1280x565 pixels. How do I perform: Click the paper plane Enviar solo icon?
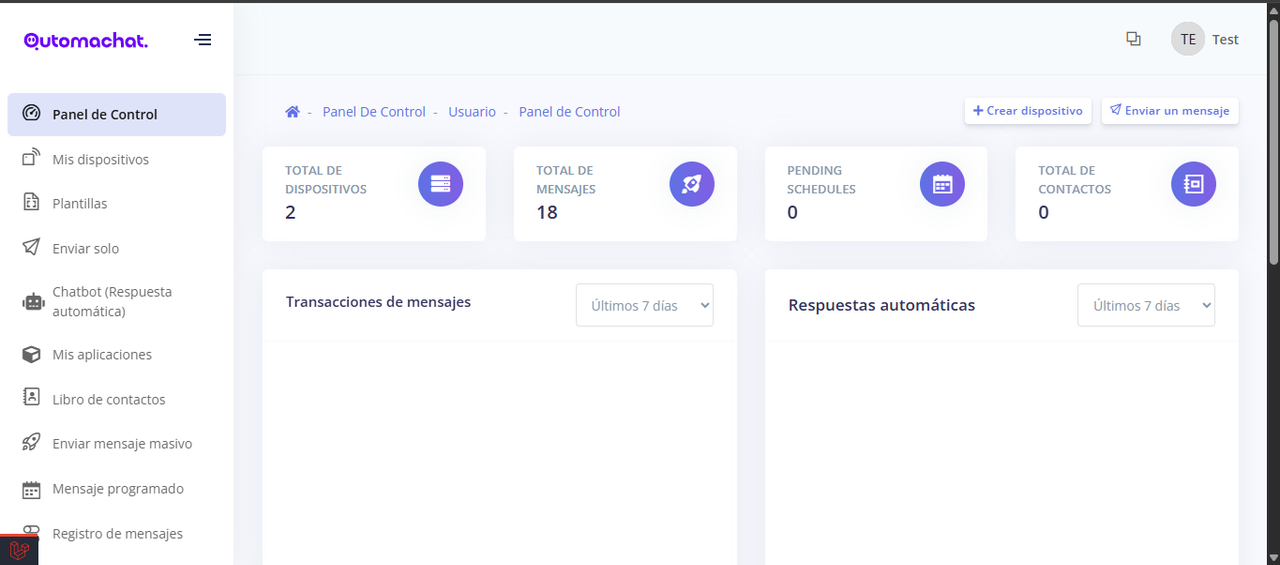(x=31, y=248)
